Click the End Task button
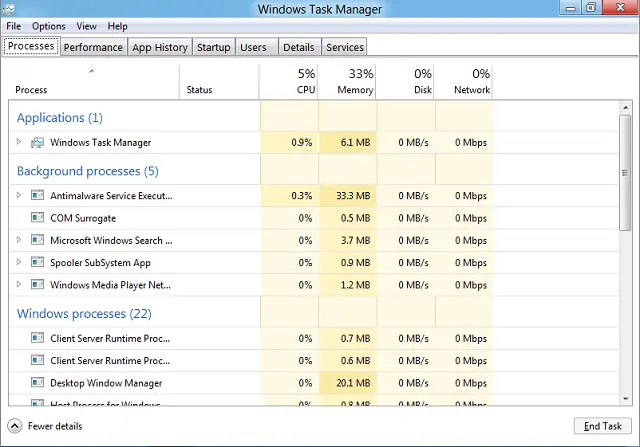 tap(602, 426)
